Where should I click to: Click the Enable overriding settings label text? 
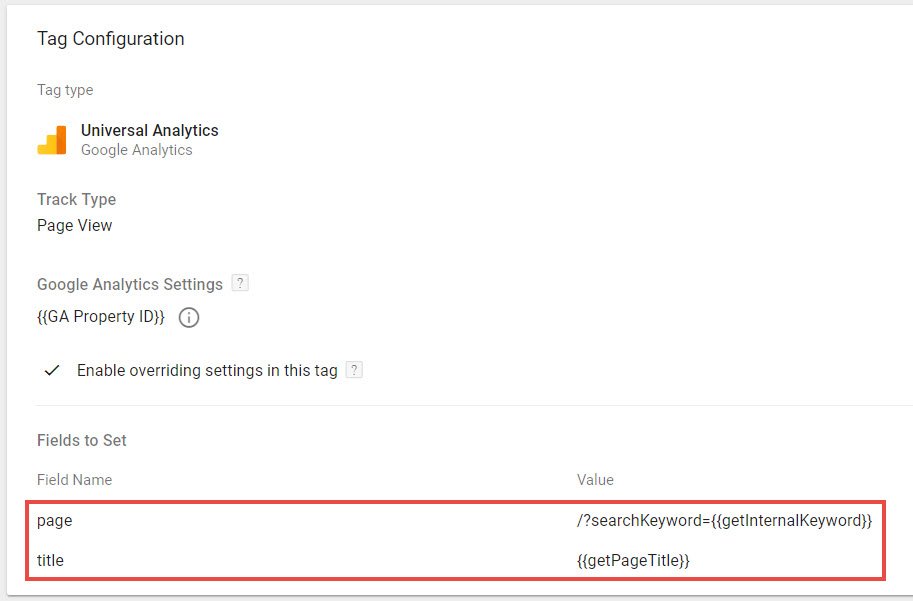point(207,371)
